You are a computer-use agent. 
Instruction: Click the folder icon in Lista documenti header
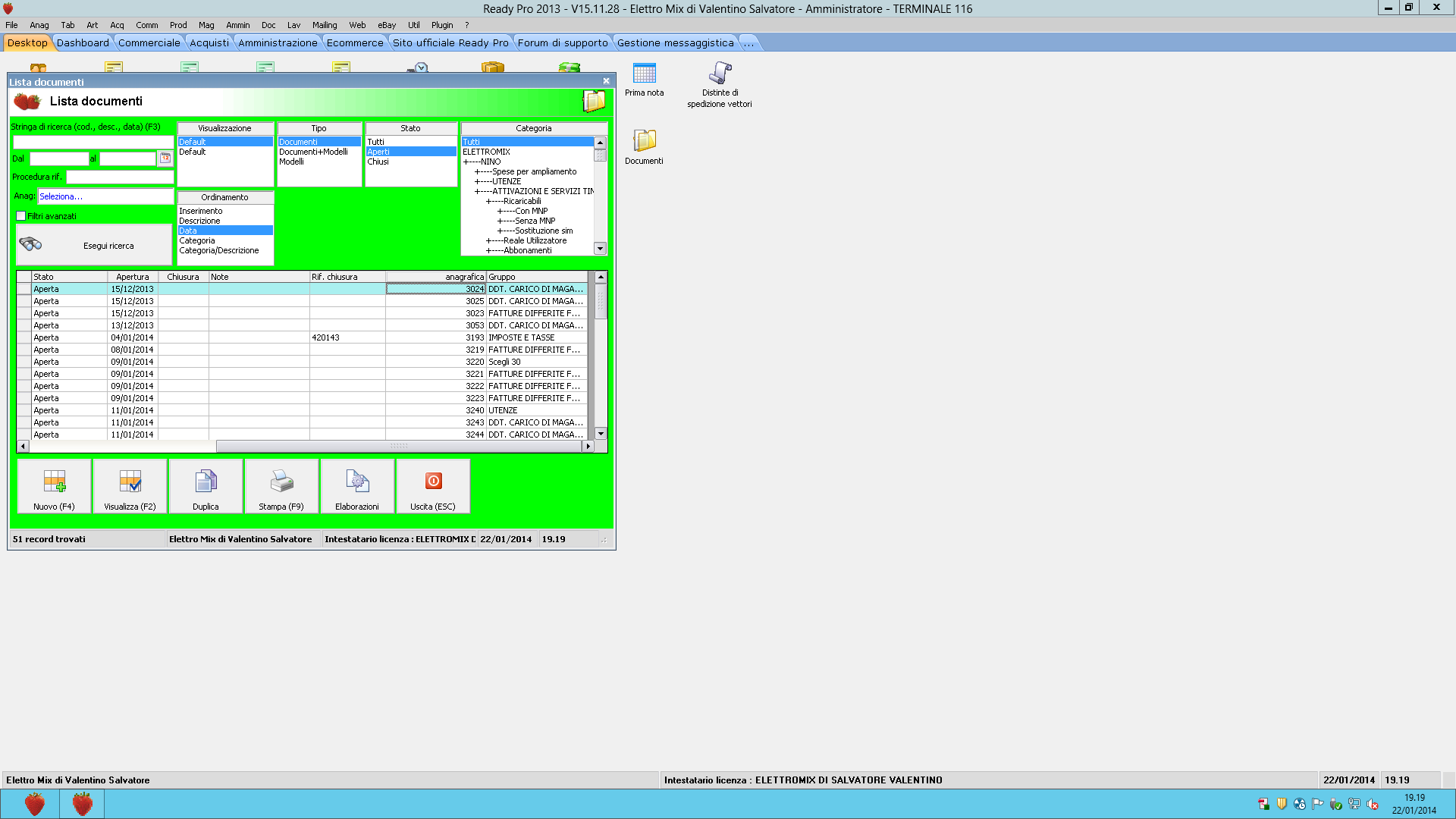[594, 101]
